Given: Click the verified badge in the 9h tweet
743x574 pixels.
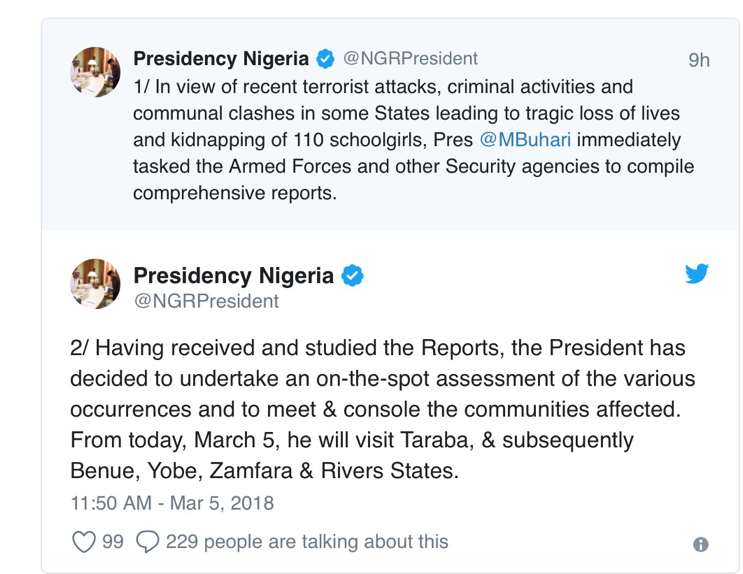Looking at the screenshot, I should tap(326, 60).
